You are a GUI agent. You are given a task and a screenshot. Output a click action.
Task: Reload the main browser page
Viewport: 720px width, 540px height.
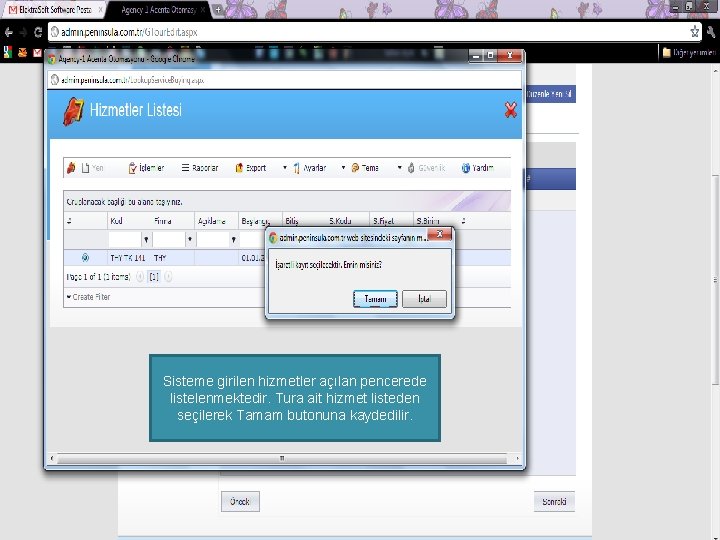click(x=38, y=32)
